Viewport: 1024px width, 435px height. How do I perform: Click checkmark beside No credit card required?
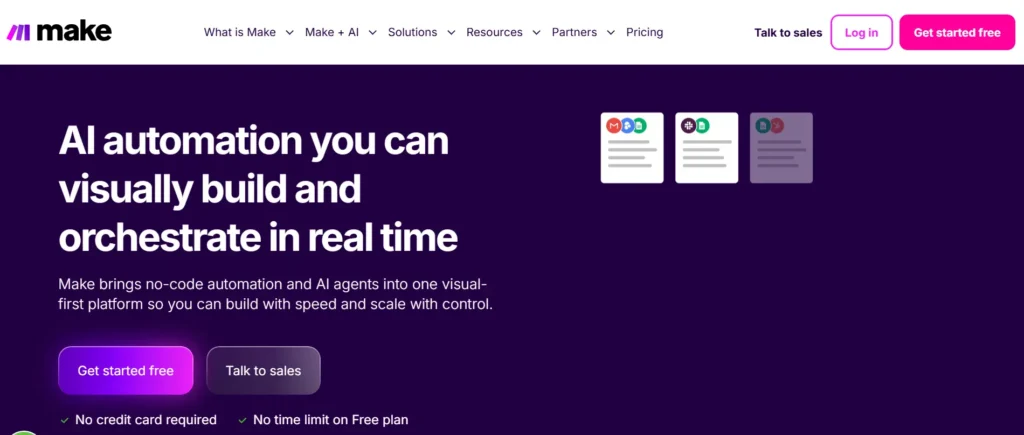(x=64, y=420)
